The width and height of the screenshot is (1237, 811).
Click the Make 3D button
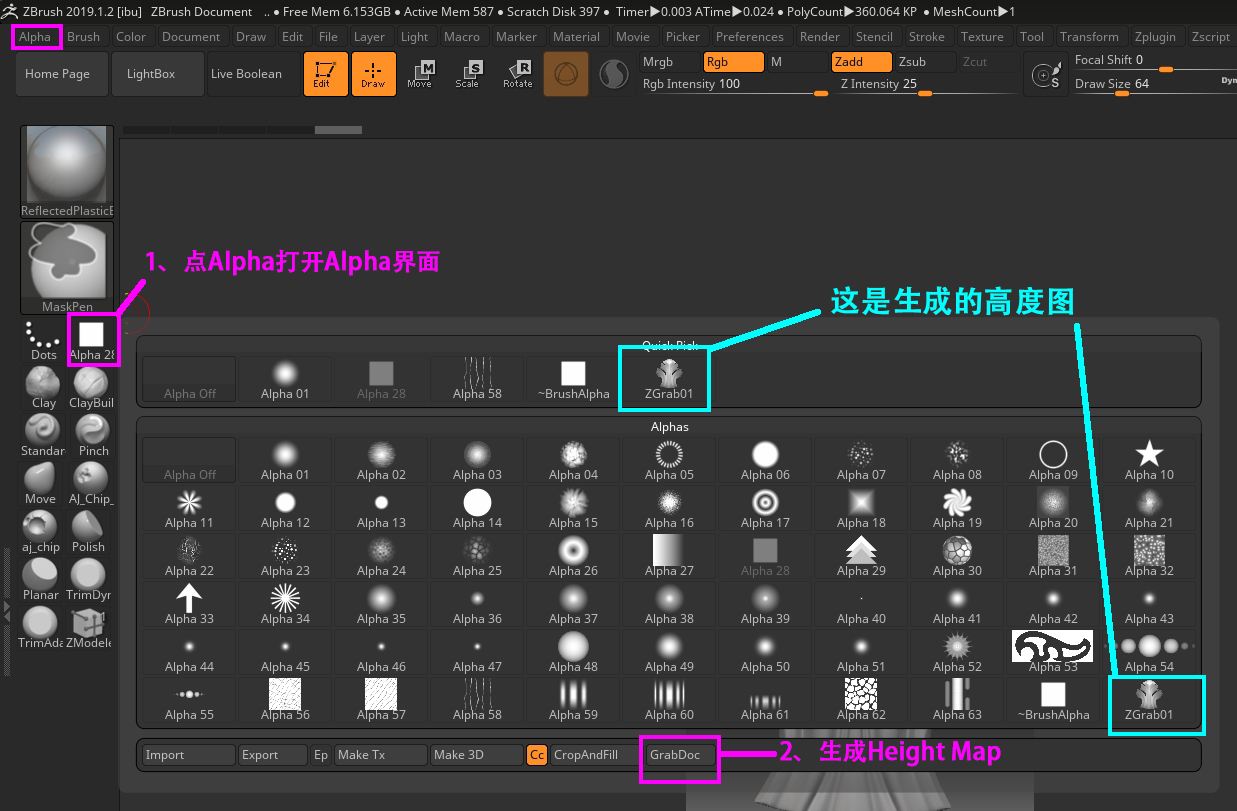tap(477, 755)
